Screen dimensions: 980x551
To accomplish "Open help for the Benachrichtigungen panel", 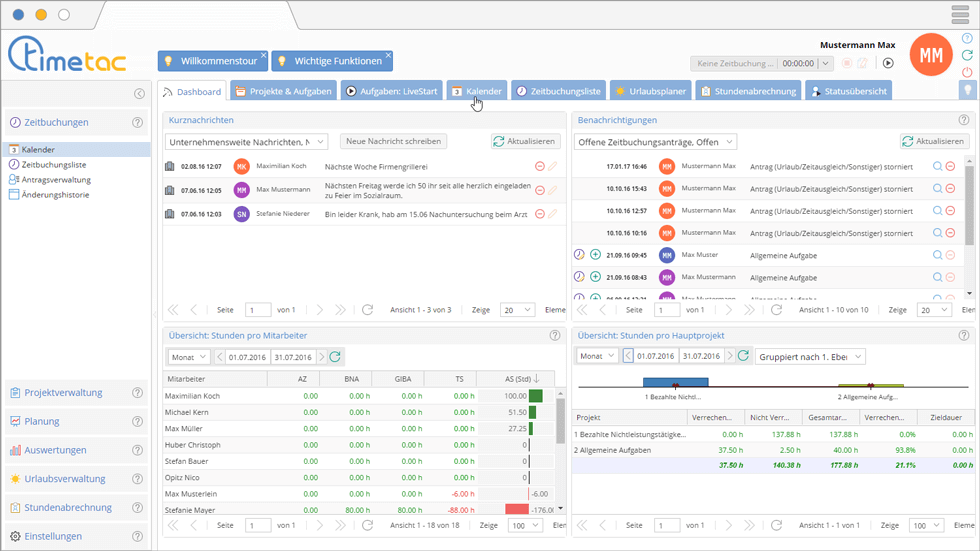I will click(x=966, y=120).
